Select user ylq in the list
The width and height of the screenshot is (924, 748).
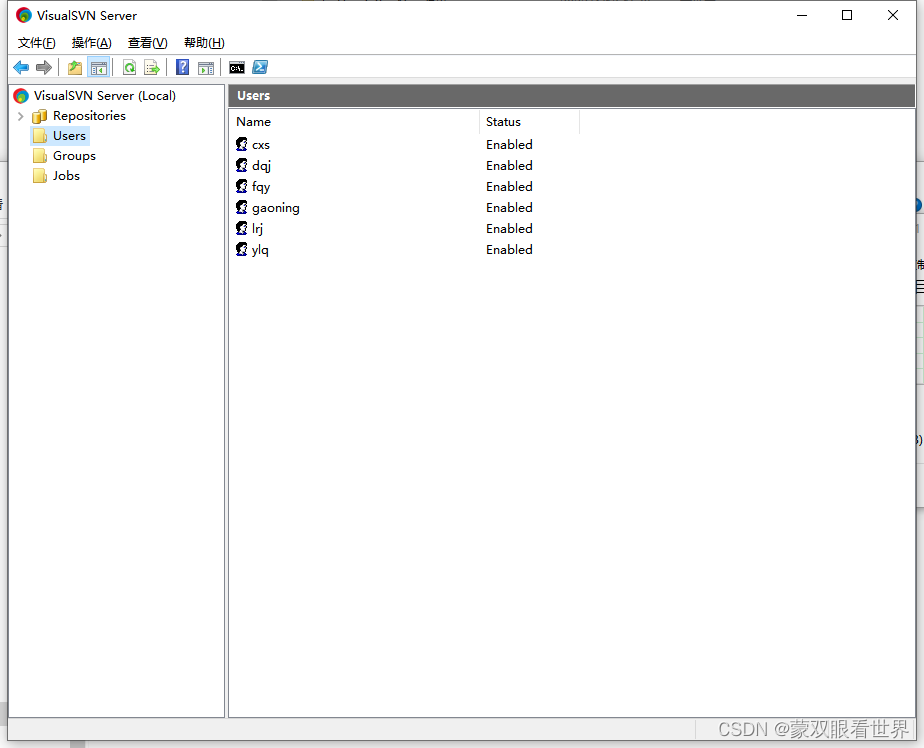click(x=260, y=250)
